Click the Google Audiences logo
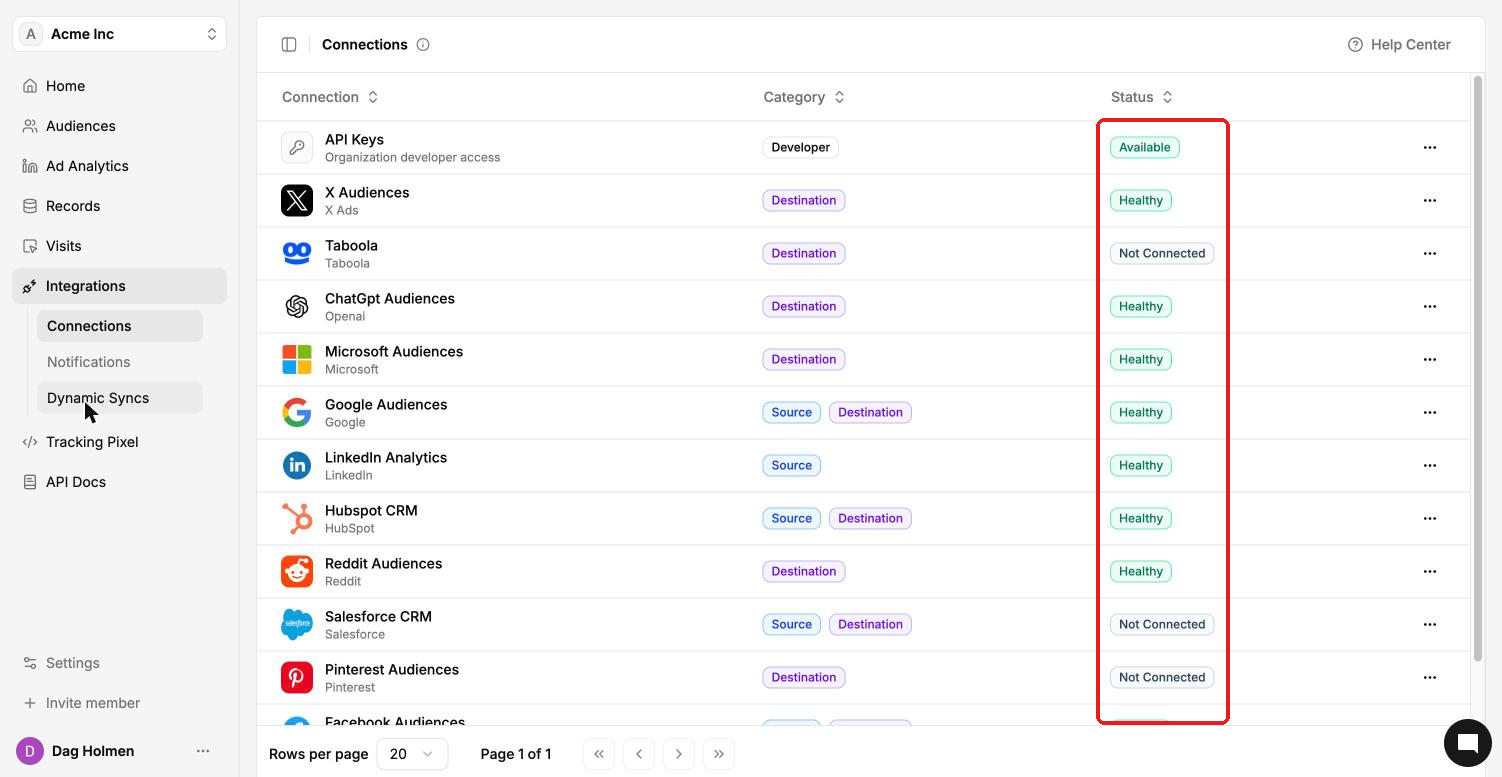The width and height of the screenshot is (1502, 777). [297, 413]
